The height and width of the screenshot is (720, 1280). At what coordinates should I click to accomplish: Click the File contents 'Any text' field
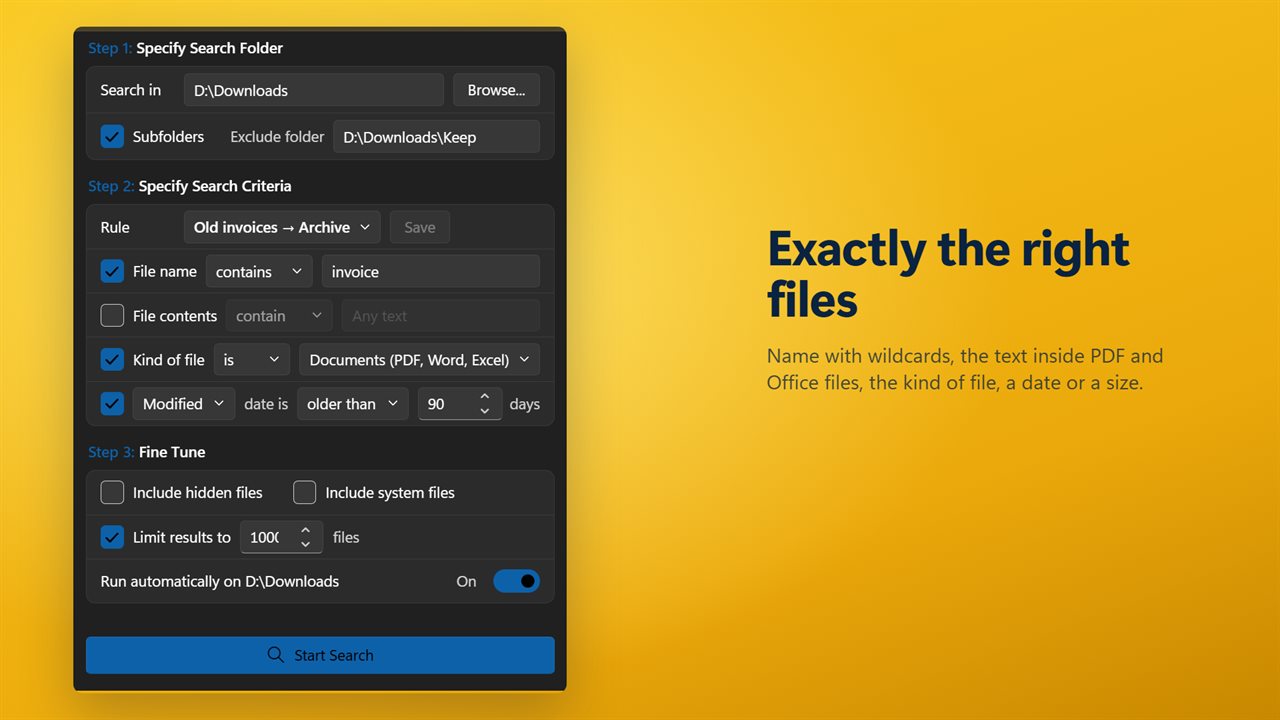(441, 316)
